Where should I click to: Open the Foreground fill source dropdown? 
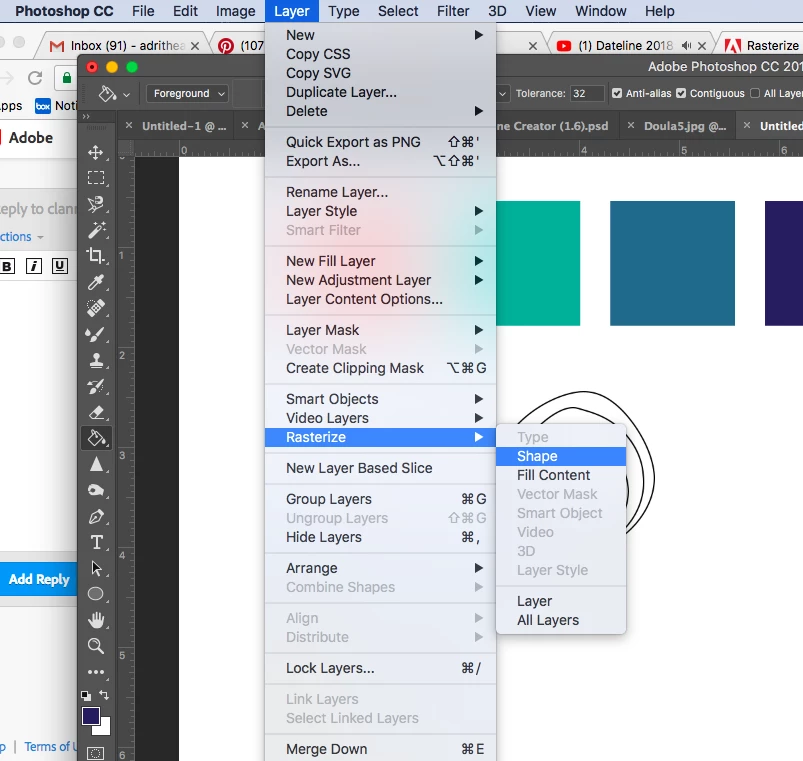(x=187, y=94)
